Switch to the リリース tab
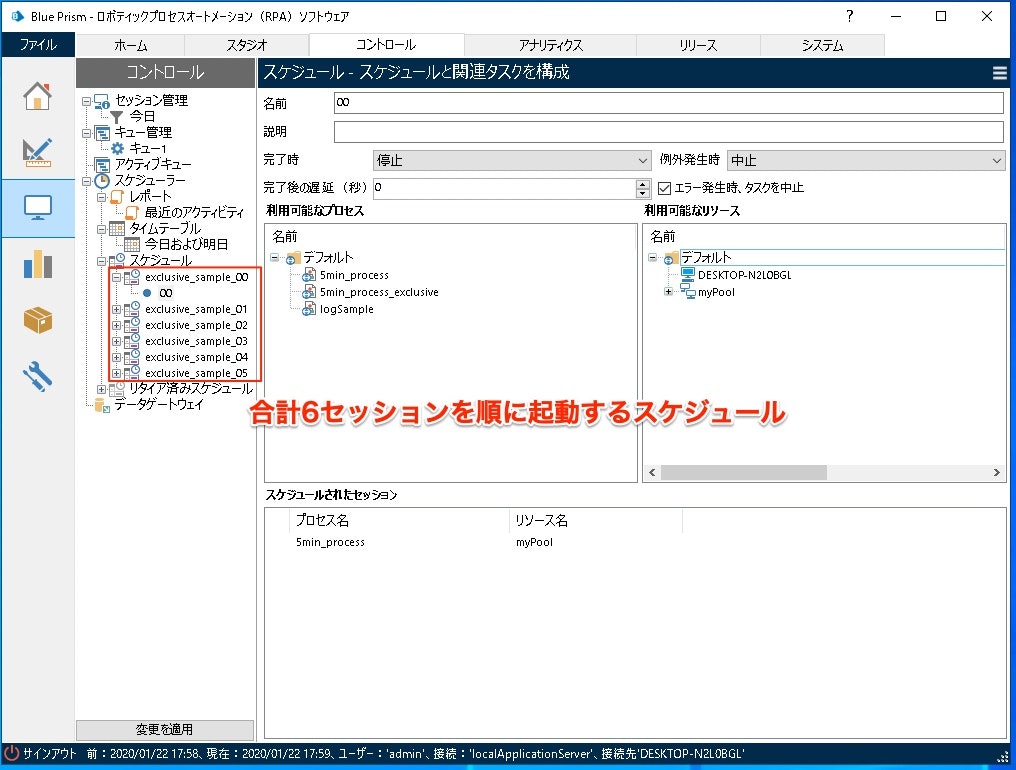Screen dimensions: 1016x770 point(698,45)
